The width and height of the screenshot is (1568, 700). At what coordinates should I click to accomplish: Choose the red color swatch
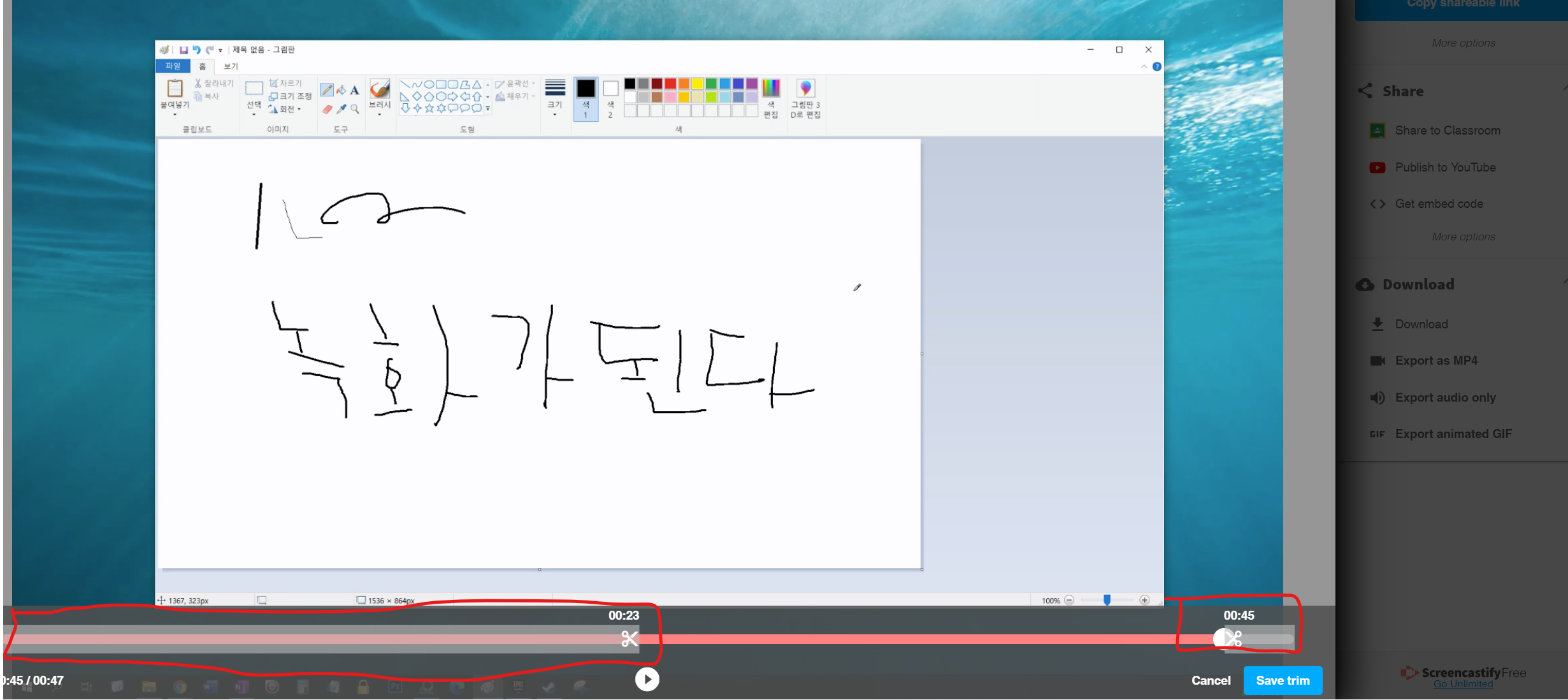pos(670,84)
